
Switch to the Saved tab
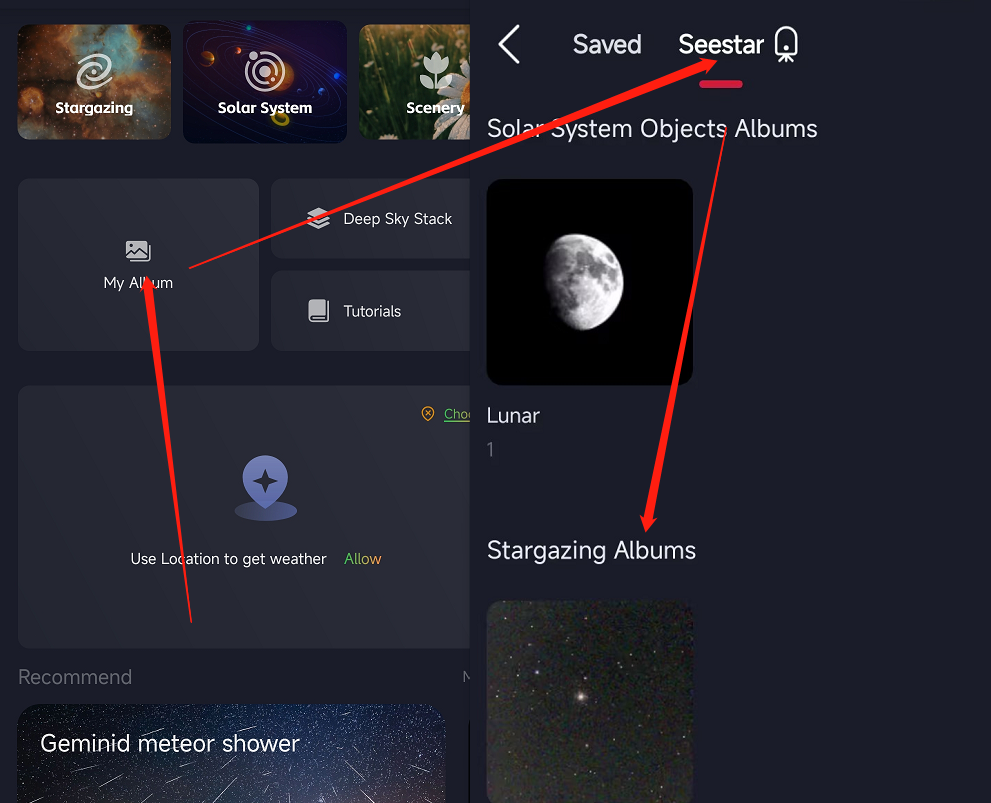pyautogui.click(x=607, y=44)
